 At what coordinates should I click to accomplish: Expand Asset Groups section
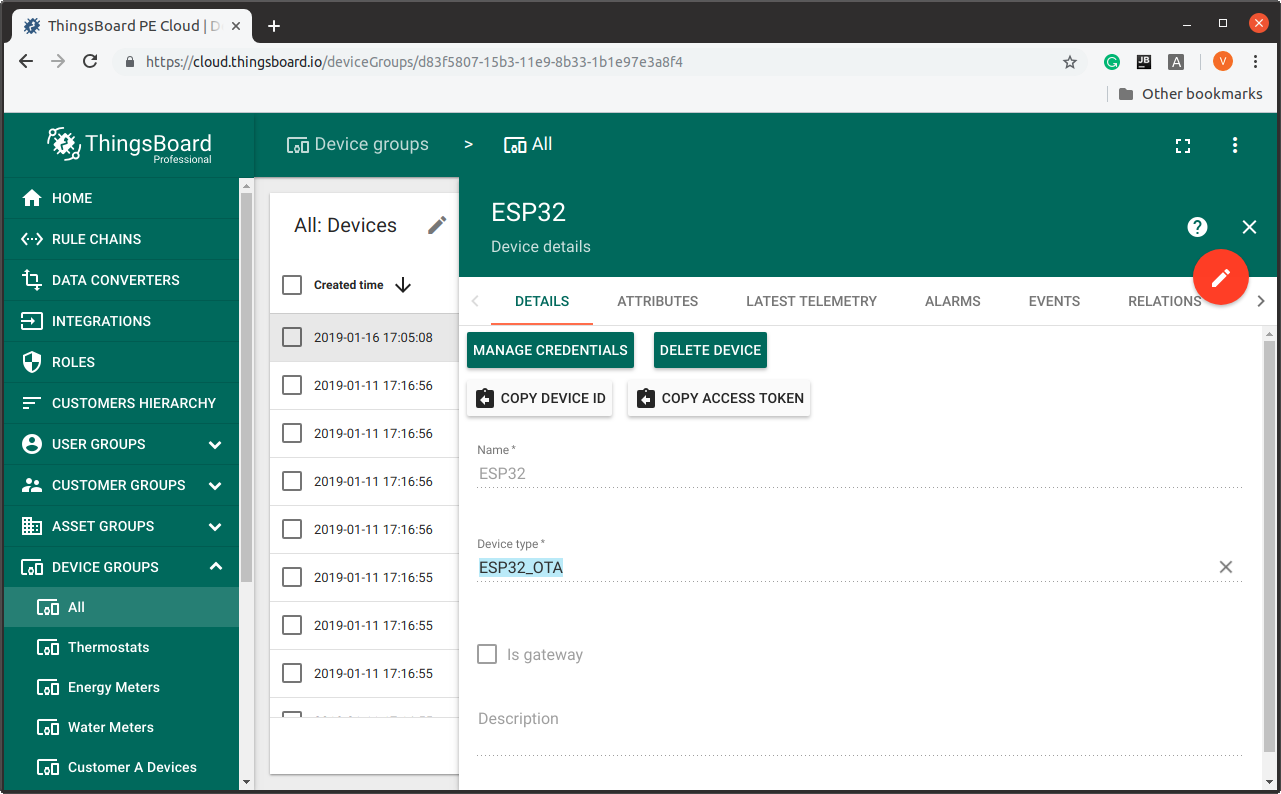pos(215,526)
